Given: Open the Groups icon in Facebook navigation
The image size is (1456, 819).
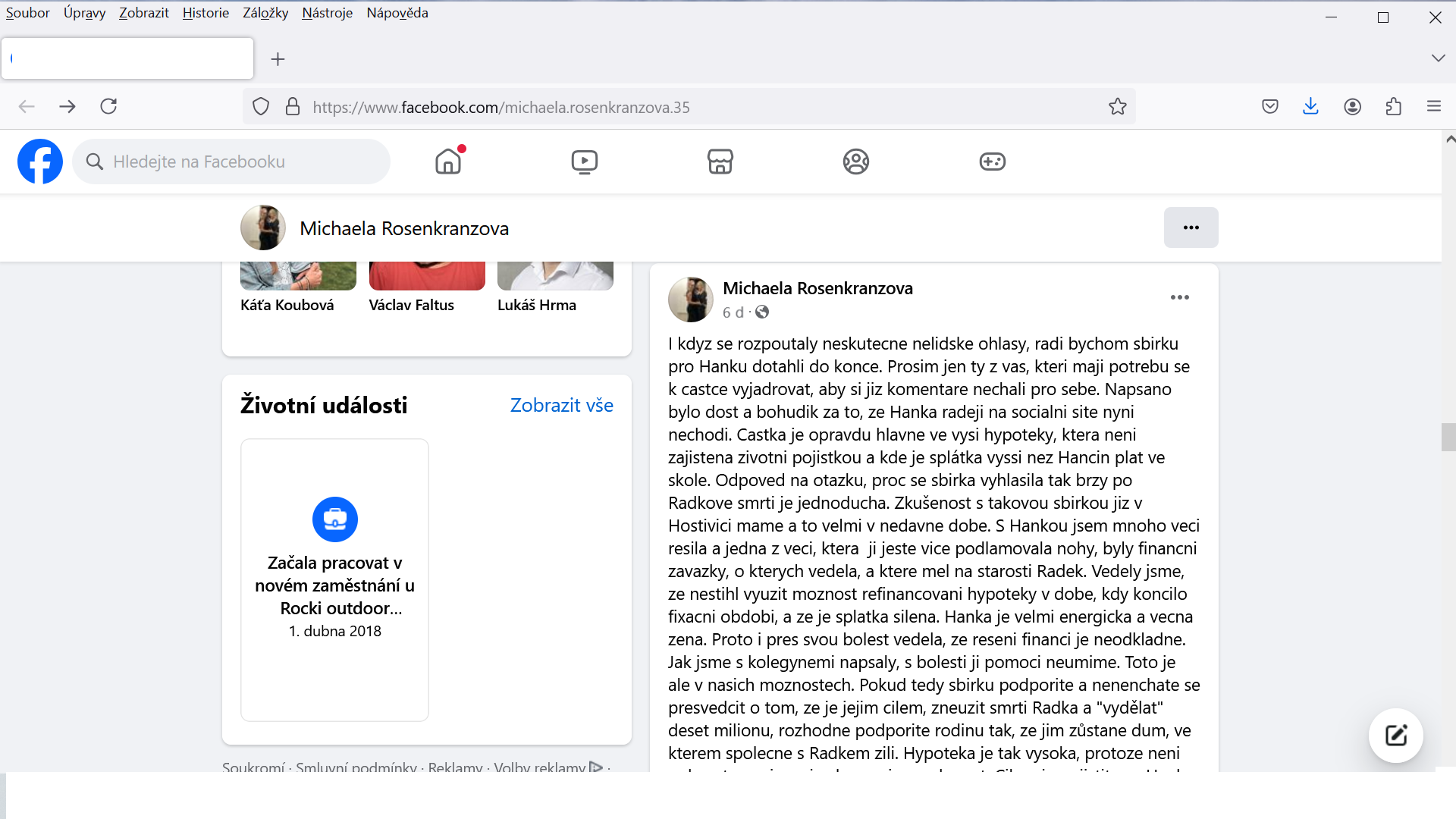Looking at the screenshot, I should pyautogui.click(x=855, y=162).
